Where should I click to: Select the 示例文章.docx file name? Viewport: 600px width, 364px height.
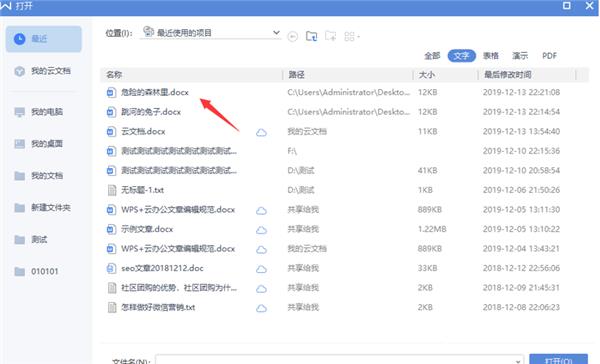pos(147,229)
